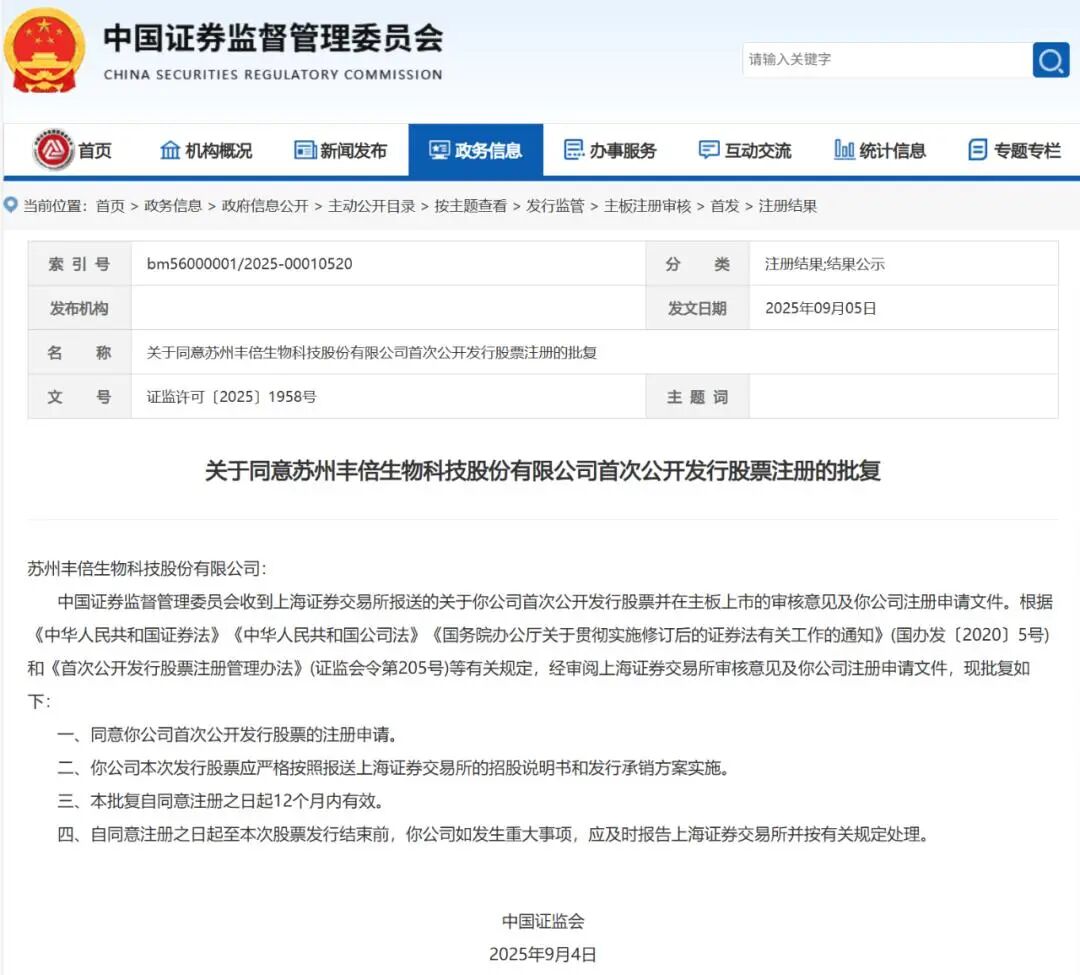Image resolution: width=1080 pixels, height=975 pixels.
Task: Click the 主题词 label cell
Action: click(697, 397)
